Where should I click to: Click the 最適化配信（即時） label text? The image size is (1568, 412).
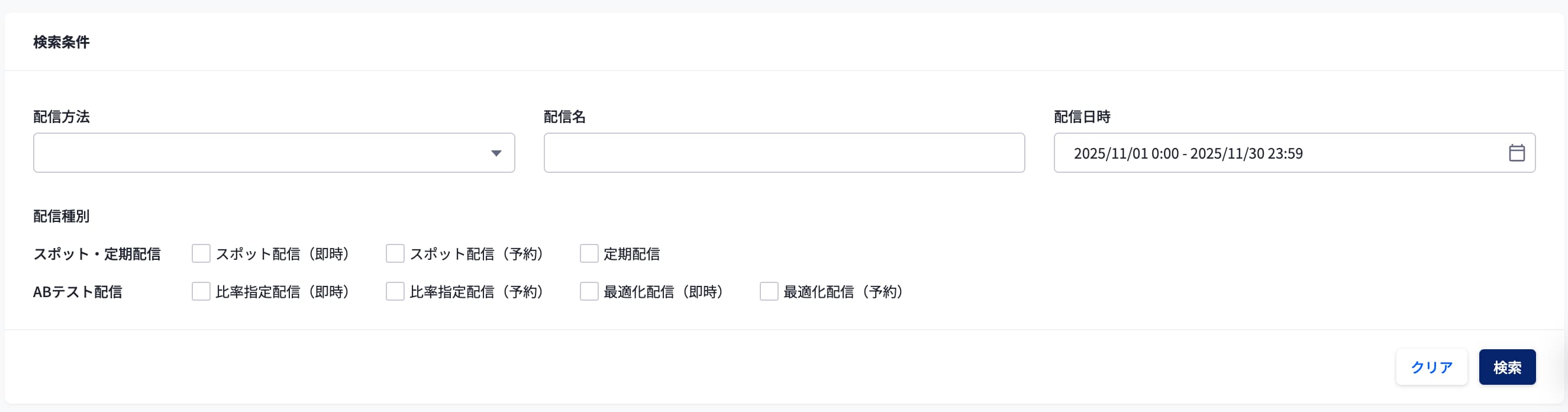click(x=664, y=292)
